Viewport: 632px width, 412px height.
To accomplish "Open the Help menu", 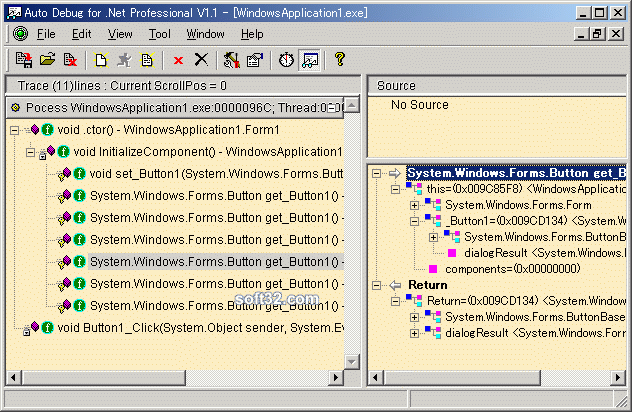I will [x=252, y=34].
